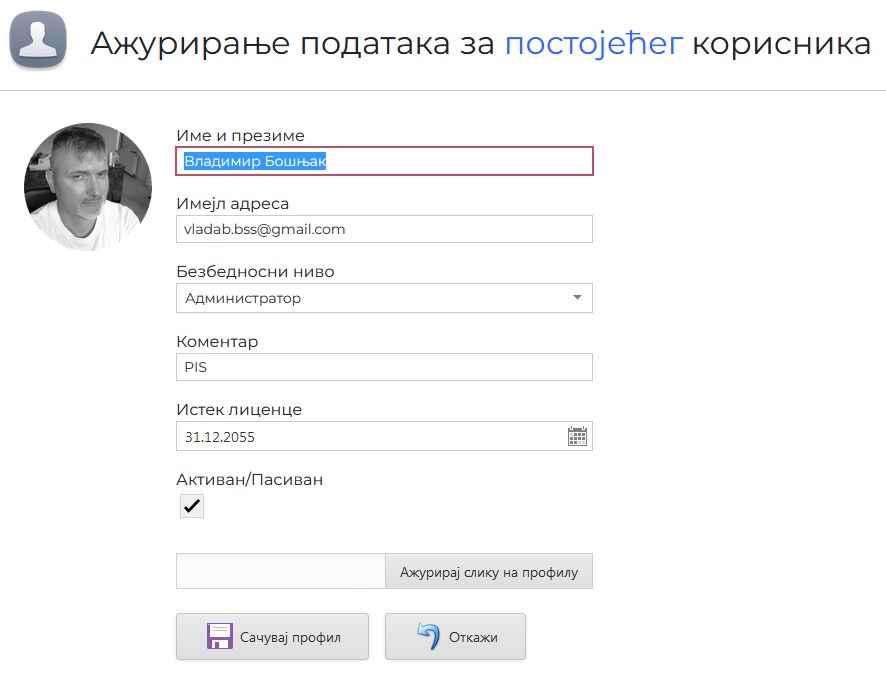Cancel editing via the Откажи label
Image resolution: width=886 pixels, height=673 pixels.
(x=473, y=637)
